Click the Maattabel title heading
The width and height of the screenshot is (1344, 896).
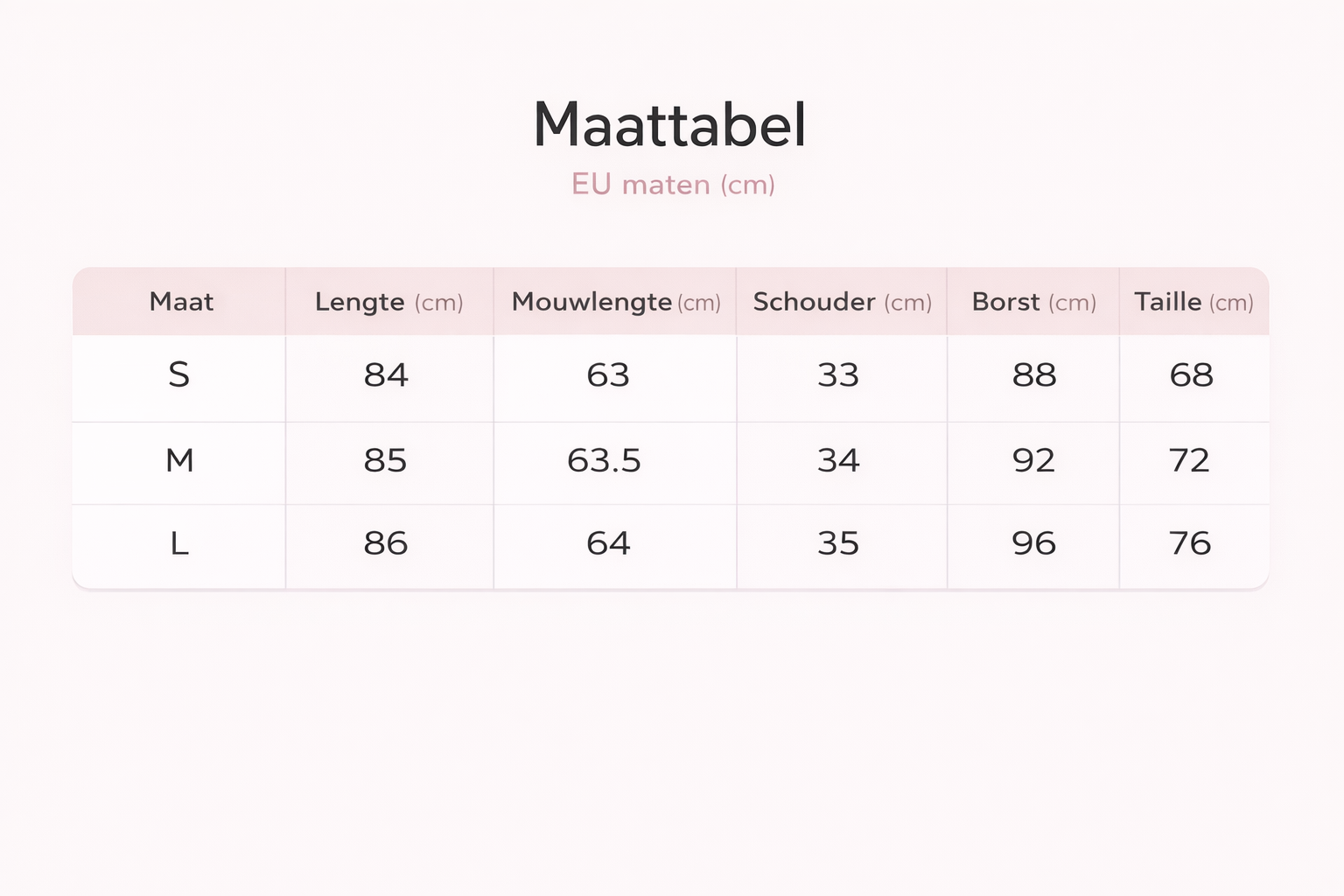pyautogui.click(x=669, y=125)
